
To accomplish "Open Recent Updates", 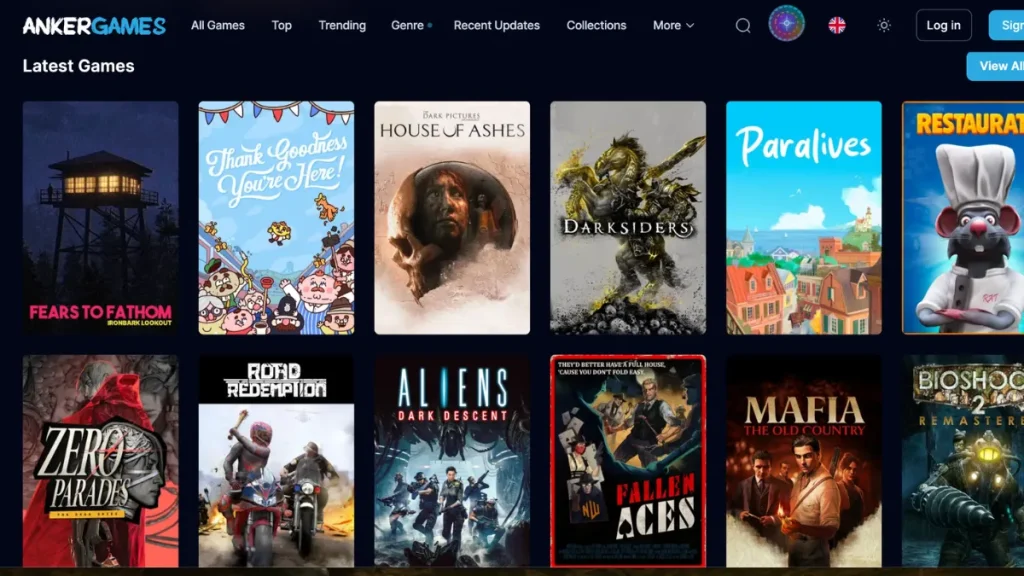I will [497, 25].
